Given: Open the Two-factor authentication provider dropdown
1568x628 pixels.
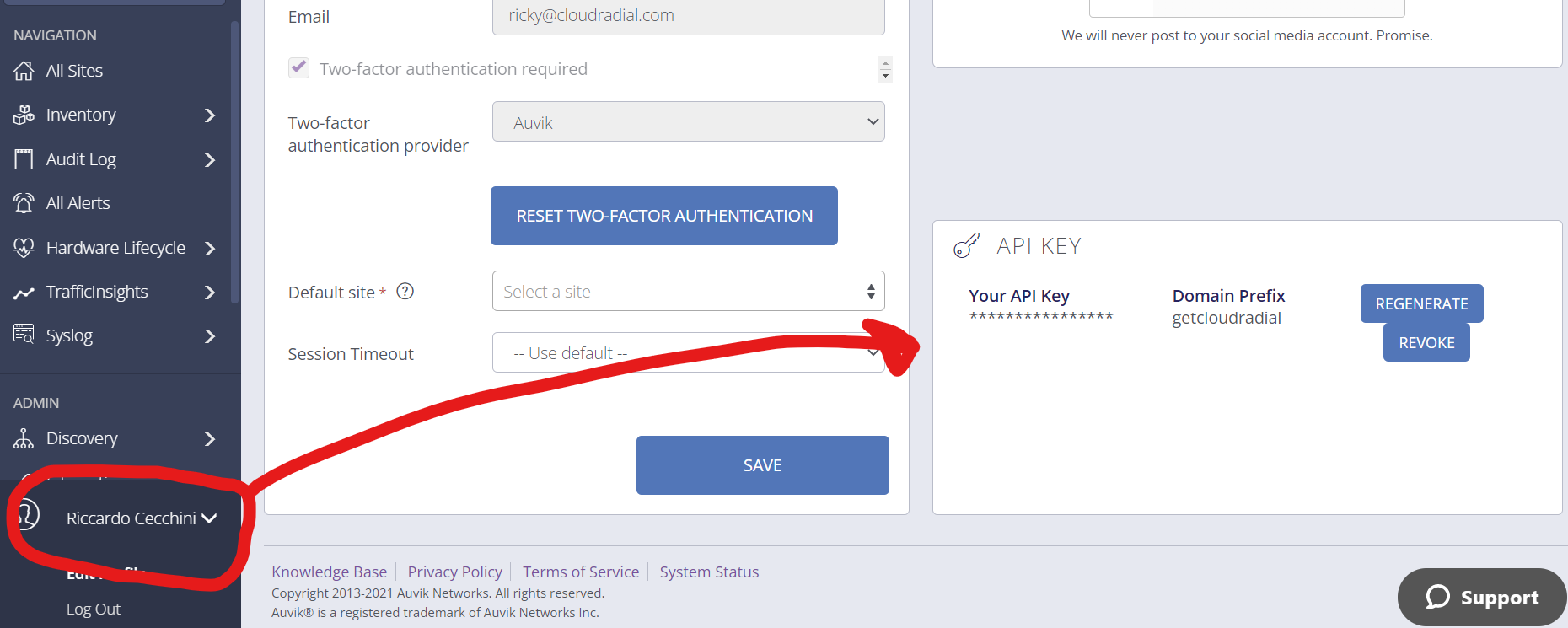Looking at the screenshot, I should 689,122.
